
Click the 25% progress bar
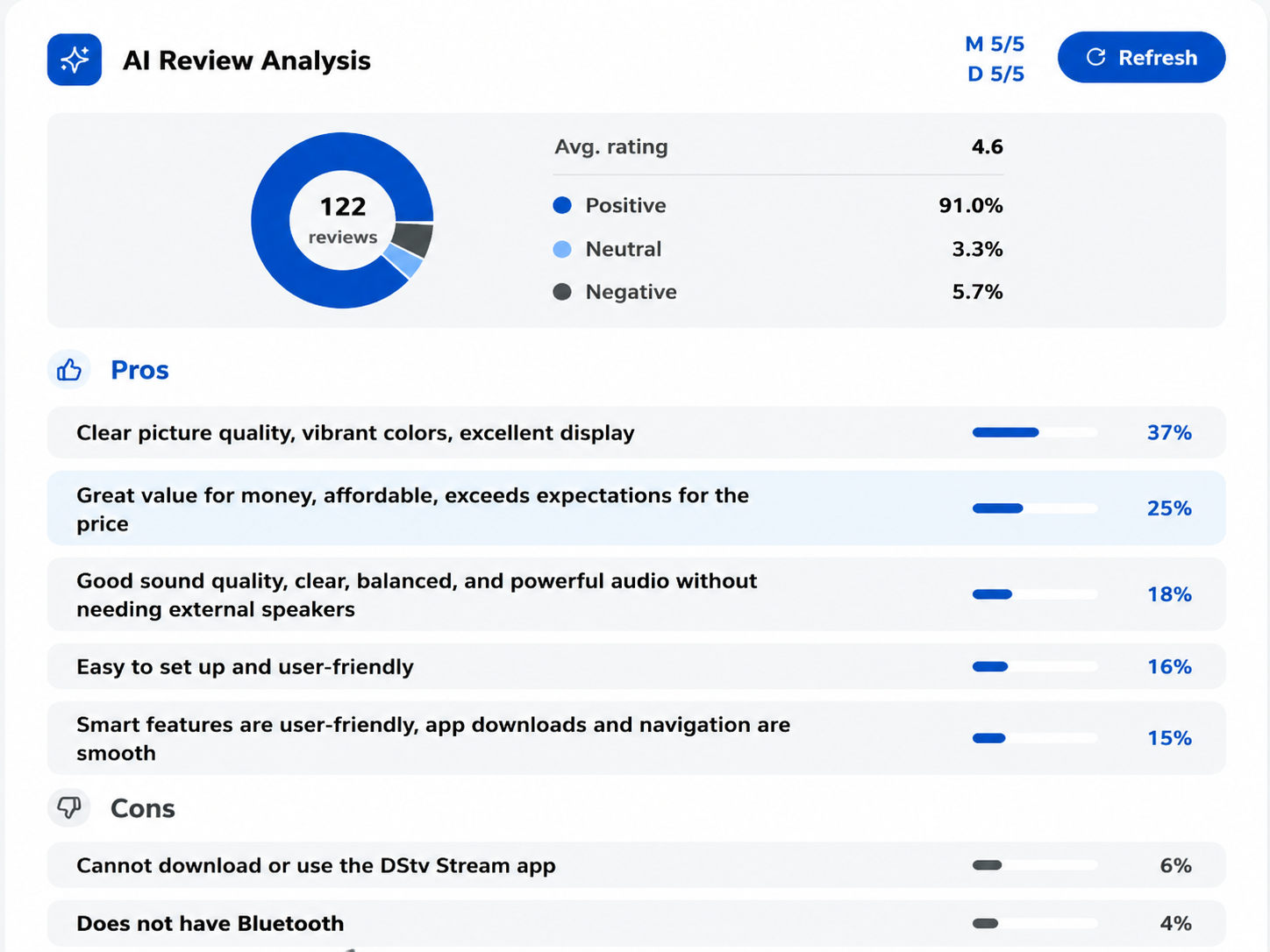tap(1035, 508)
